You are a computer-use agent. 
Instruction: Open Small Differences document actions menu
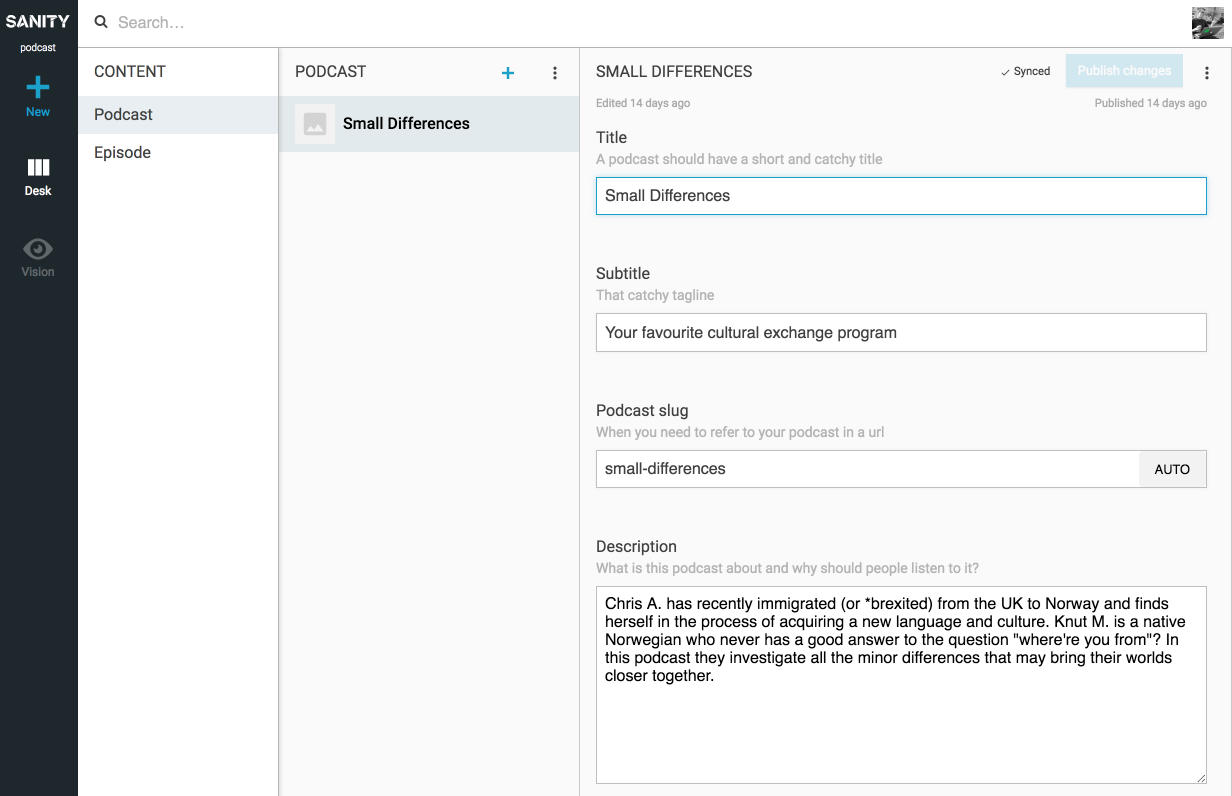[x=1206, y=73]
